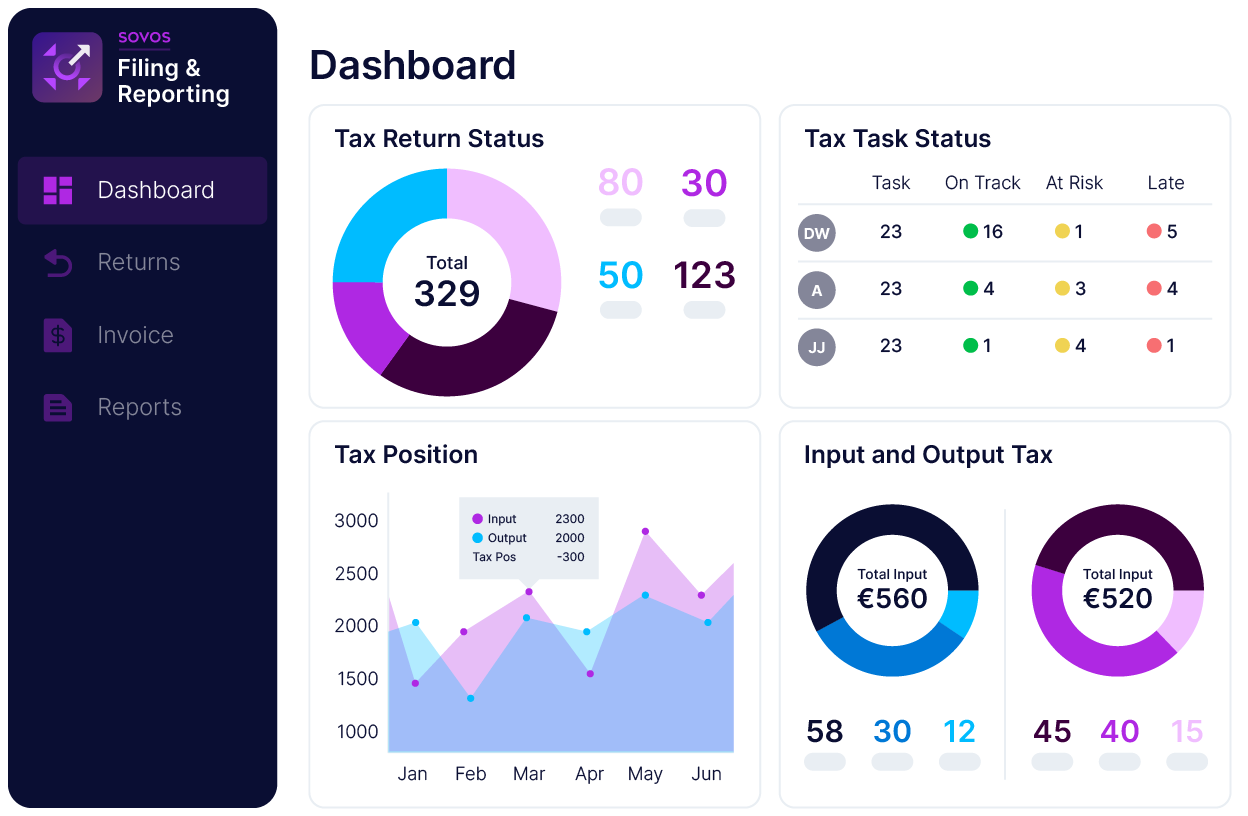Click the 123 value in Tax Return Status
The width and height of the screenshot is (1248, 816).
point(704,276)
